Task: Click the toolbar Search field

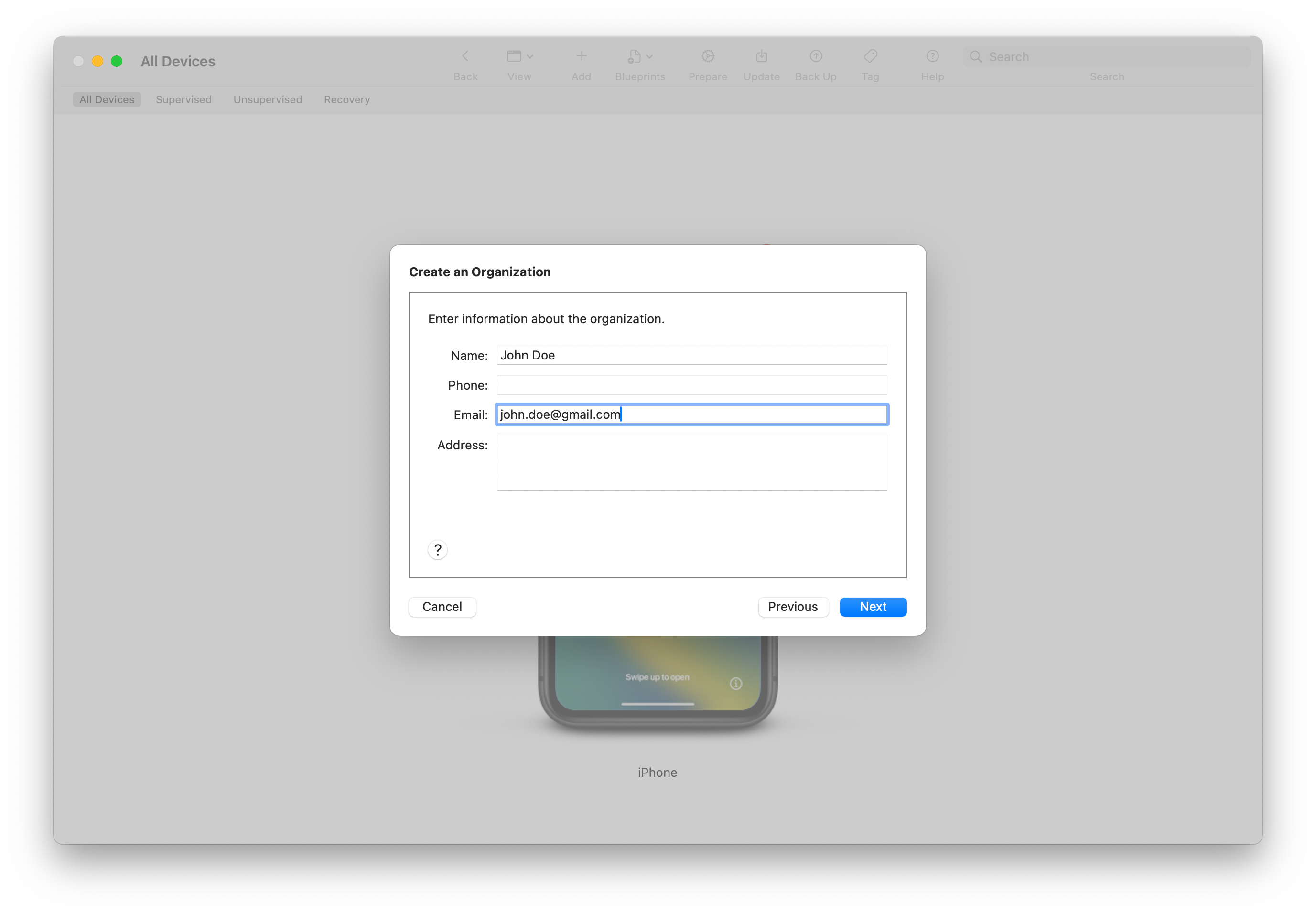Action: click(1106, 57)
